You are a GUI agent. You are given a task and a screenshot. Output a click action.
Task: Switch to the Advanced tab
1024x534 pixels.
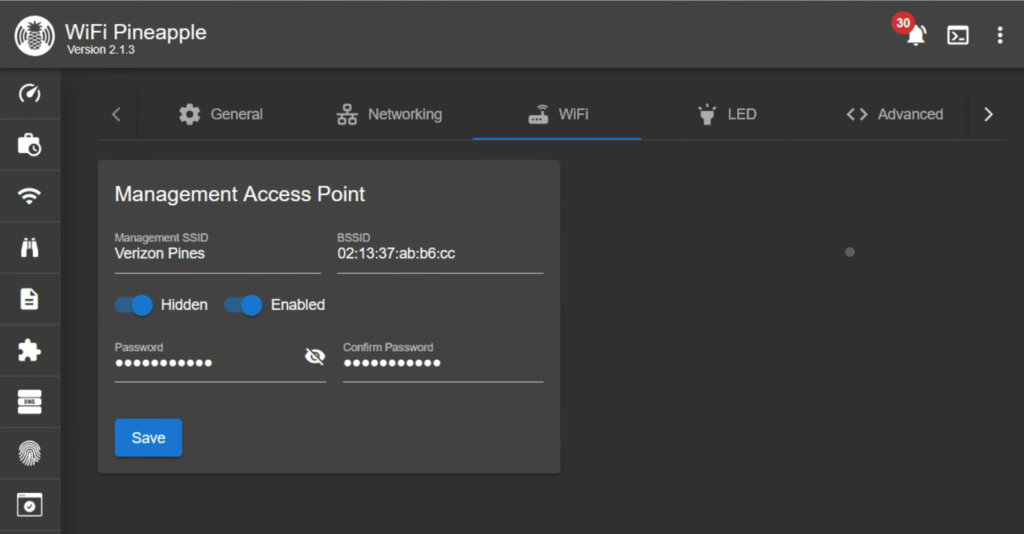[895, 114]
